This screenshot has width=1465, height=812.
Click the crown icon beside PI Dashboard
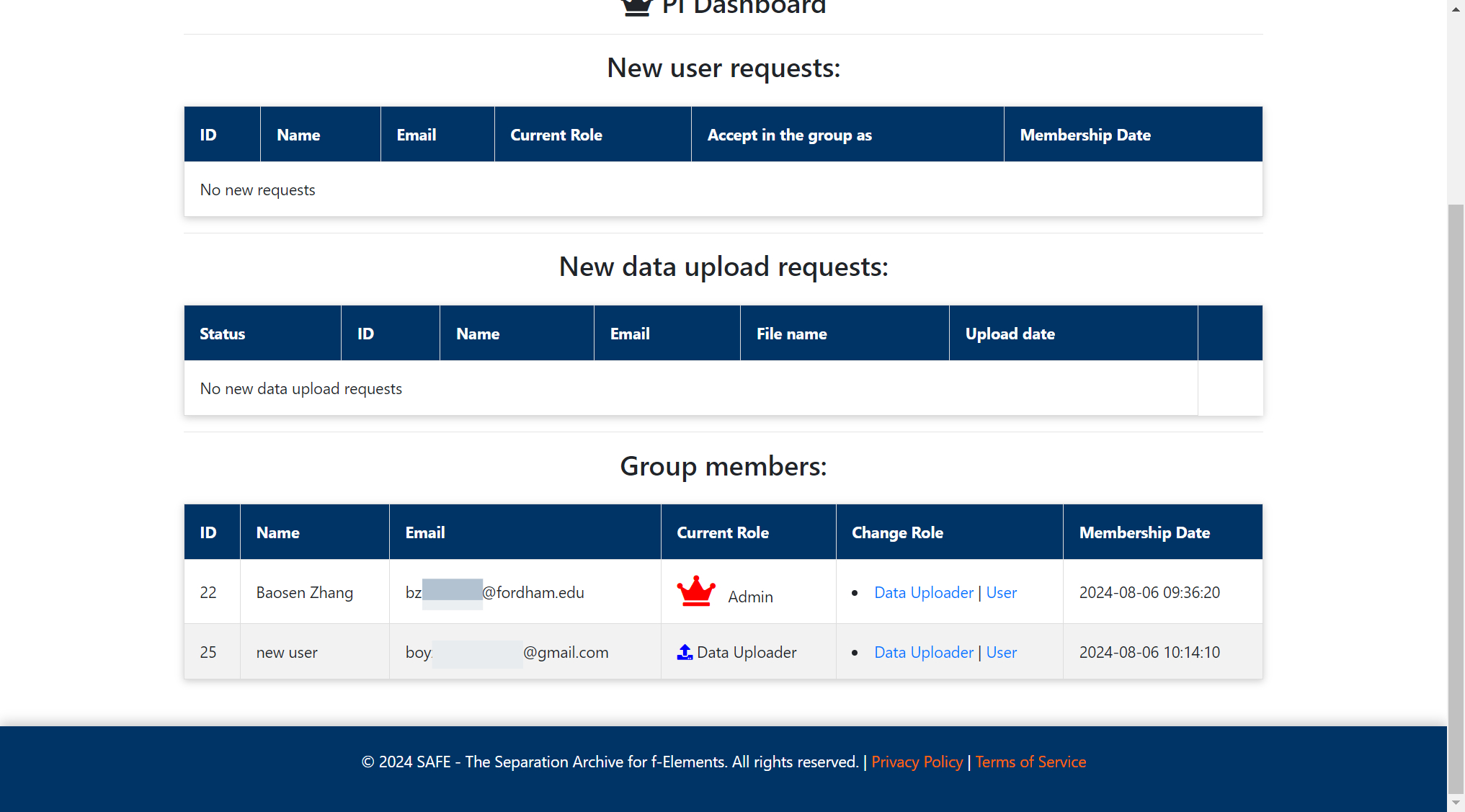coord(636,7)
